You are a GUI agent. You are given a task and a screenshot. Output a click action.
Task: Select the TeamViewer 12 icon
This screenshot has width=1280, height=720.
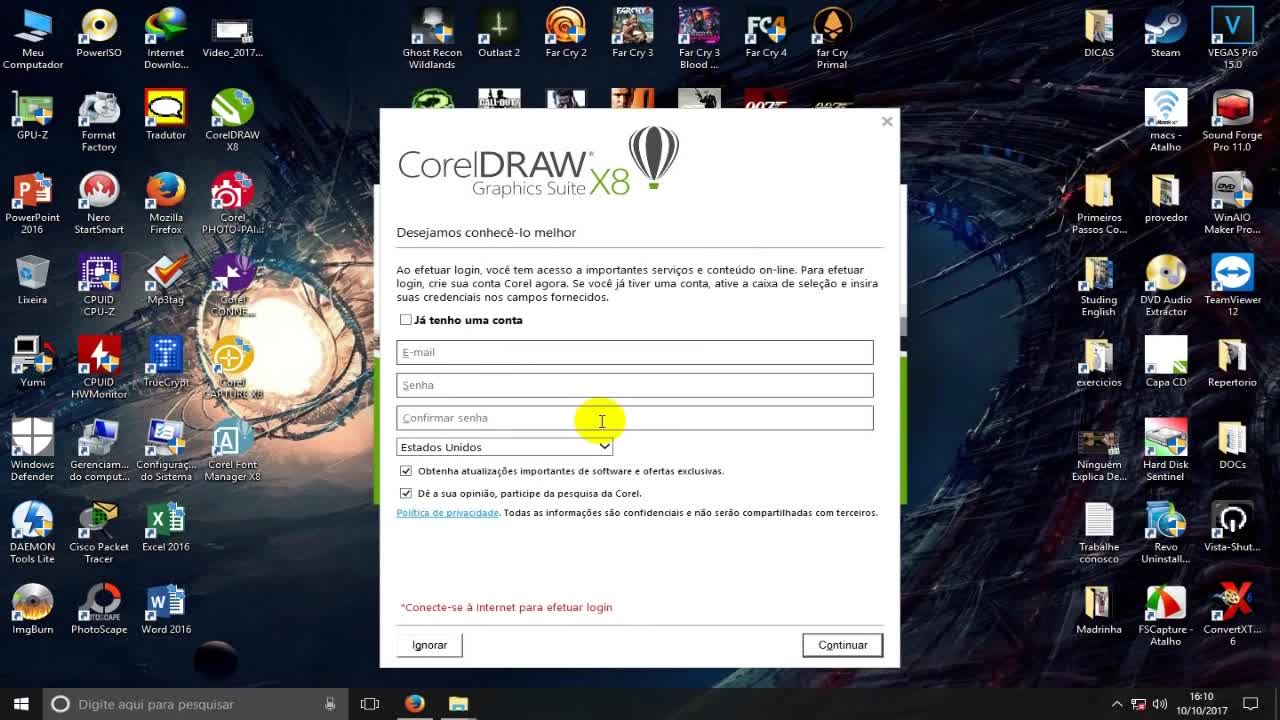pyautogui.click(x=1232, y=286)
